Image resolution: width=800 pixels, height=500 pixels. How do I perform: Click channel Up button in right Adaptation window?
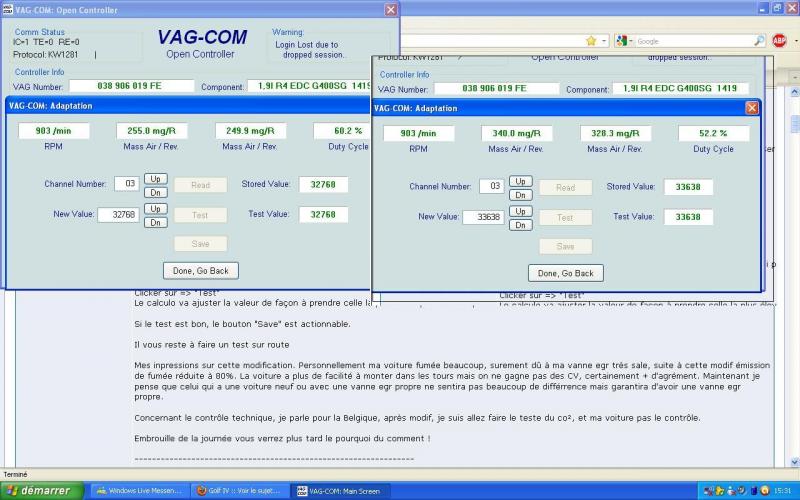pos(520,181)
